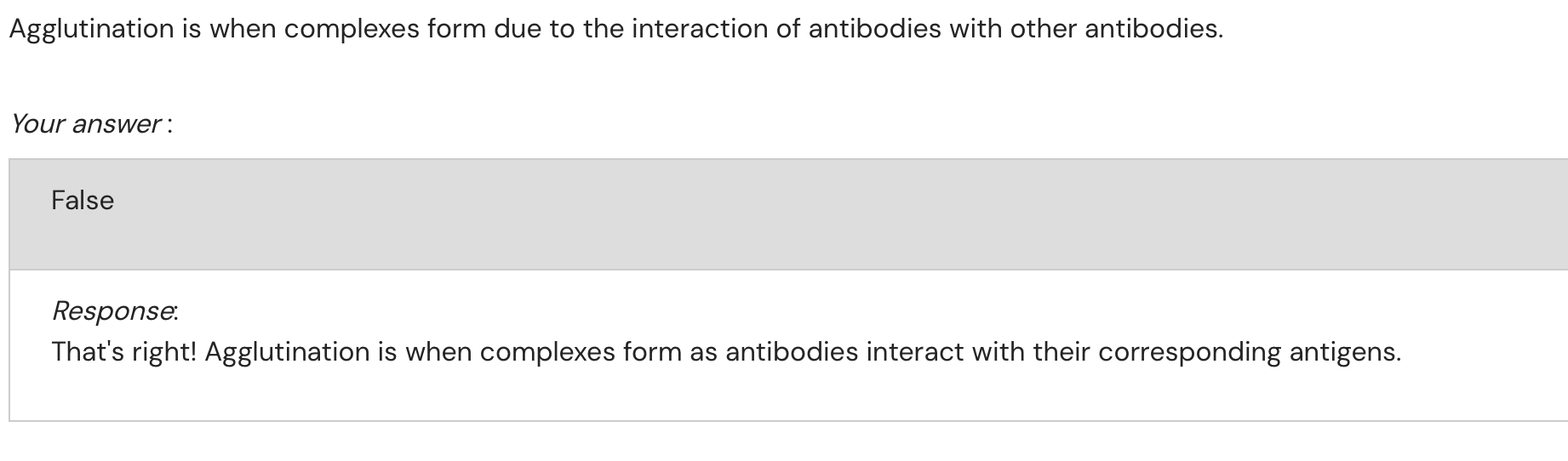Click the word 'interaction' in the question
This screenshot has width=1568, height=461.
tap(700, 29)
